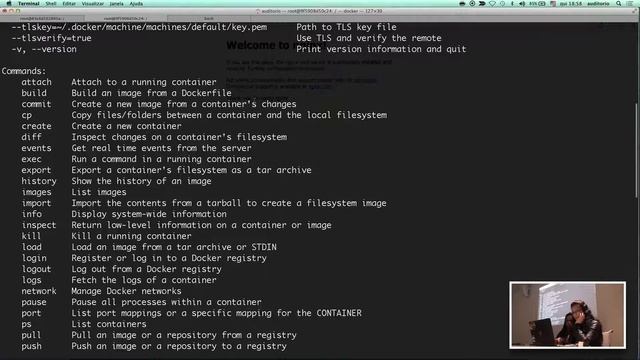Screen dimensions: 640x360
Task: Switch to the bash terminal tab
Action: pyautogui.click(x=209, y=18)
